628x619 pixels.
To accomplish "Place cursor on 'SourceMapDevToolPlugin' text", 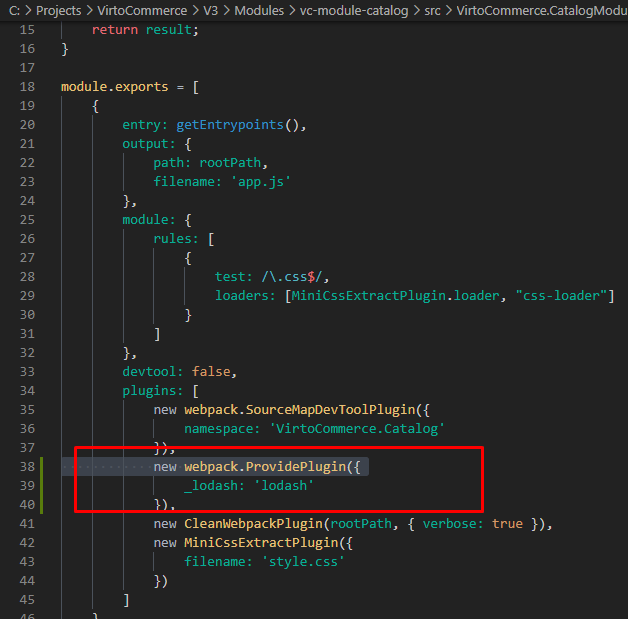I will click(330, 410).
